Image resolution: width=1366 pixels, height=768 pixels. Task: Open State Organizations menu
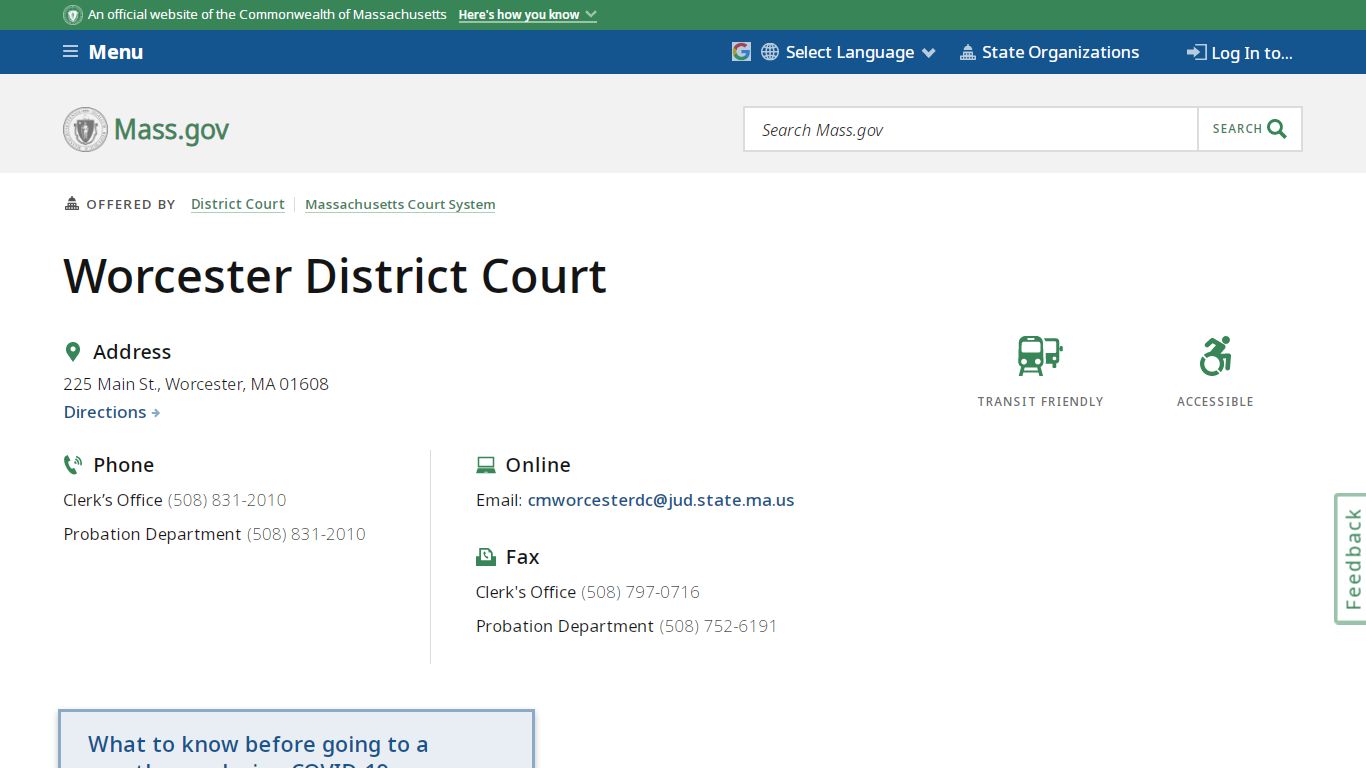[x=1049, y=52]
